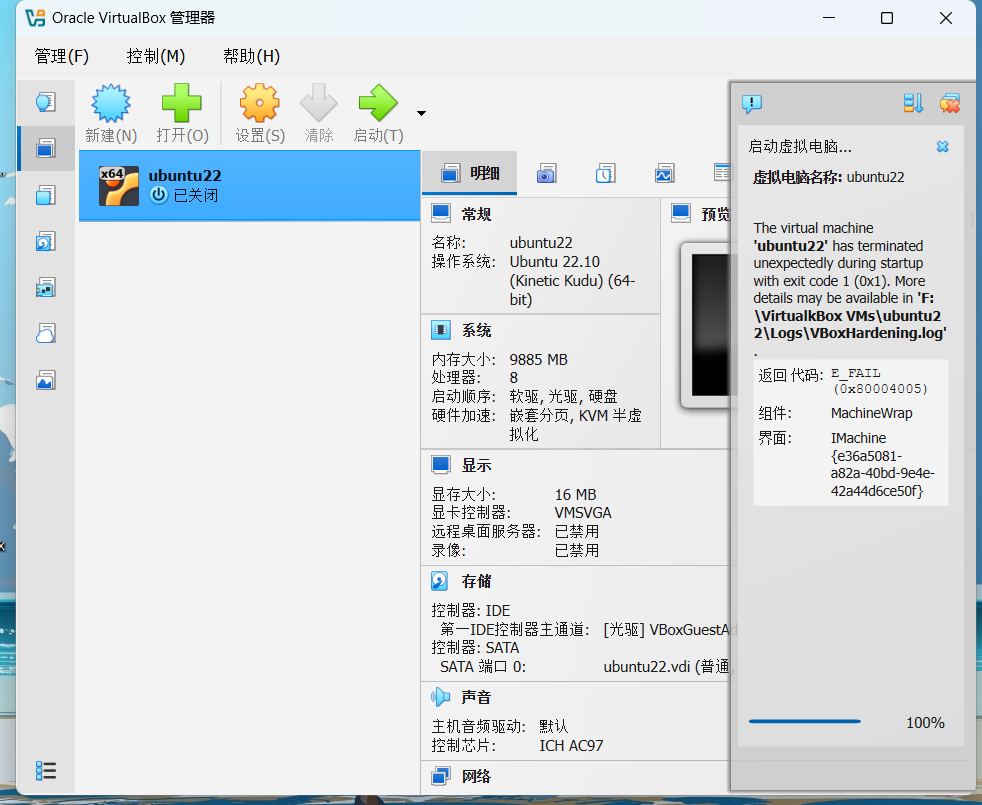The height and width of the screenshot is (805, 982).
Task: Open the 控制(M) menu
Action: point(156,56)
